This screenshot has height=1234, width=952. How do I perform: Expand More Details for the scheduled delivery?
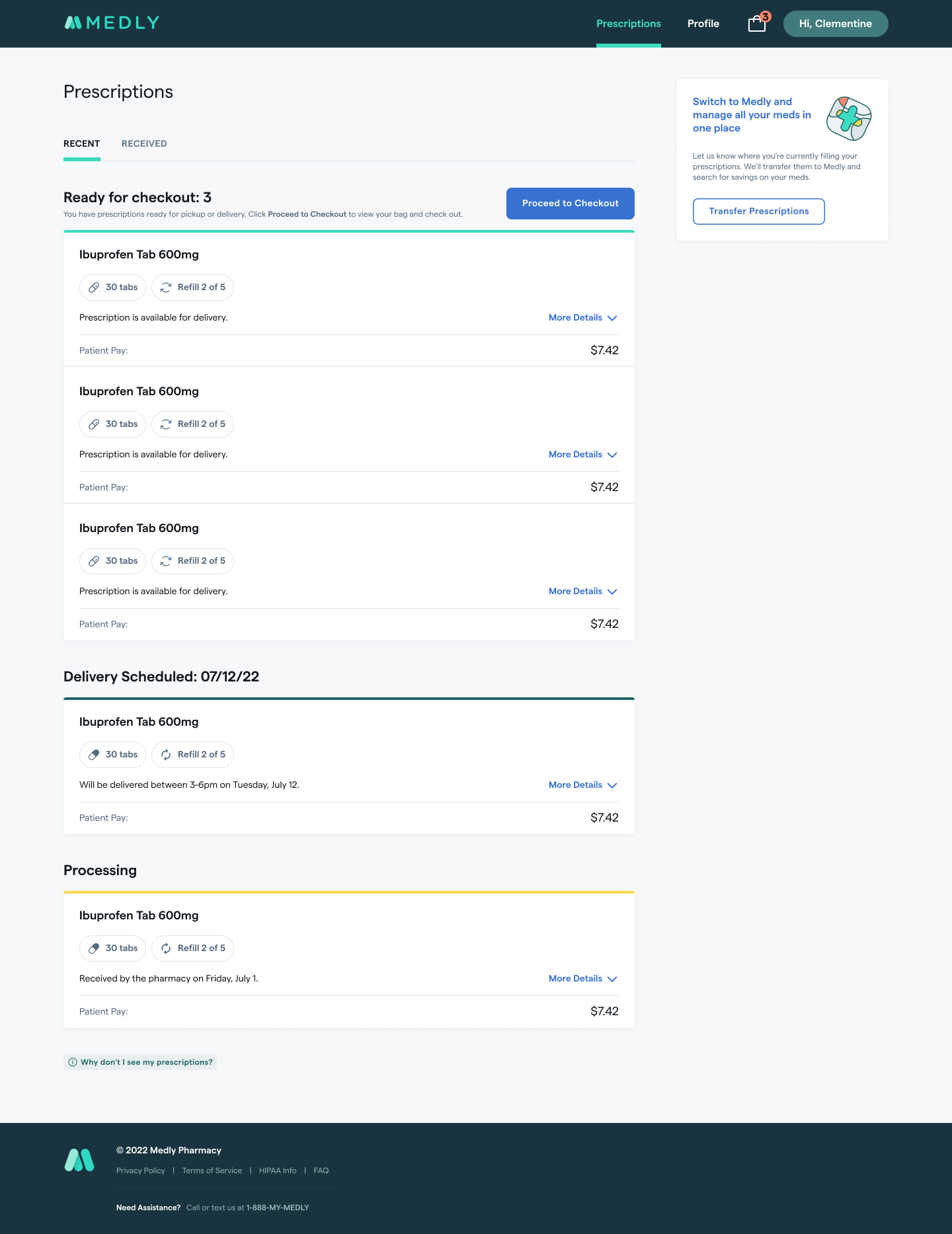tap(582, 785)
